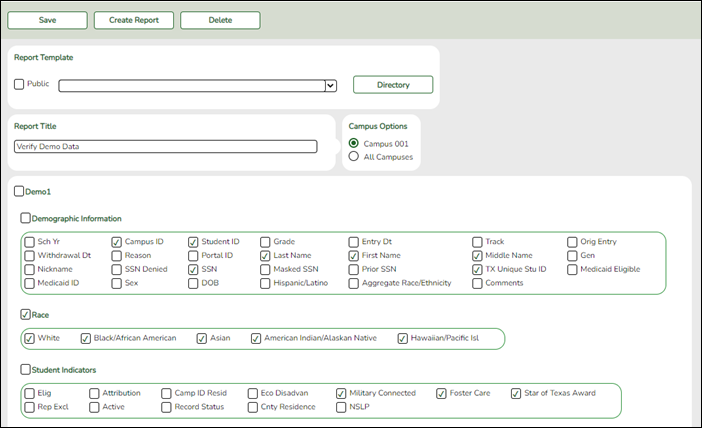
Task: Check the Record Status checkbox
Action: [x=166, y=407]
